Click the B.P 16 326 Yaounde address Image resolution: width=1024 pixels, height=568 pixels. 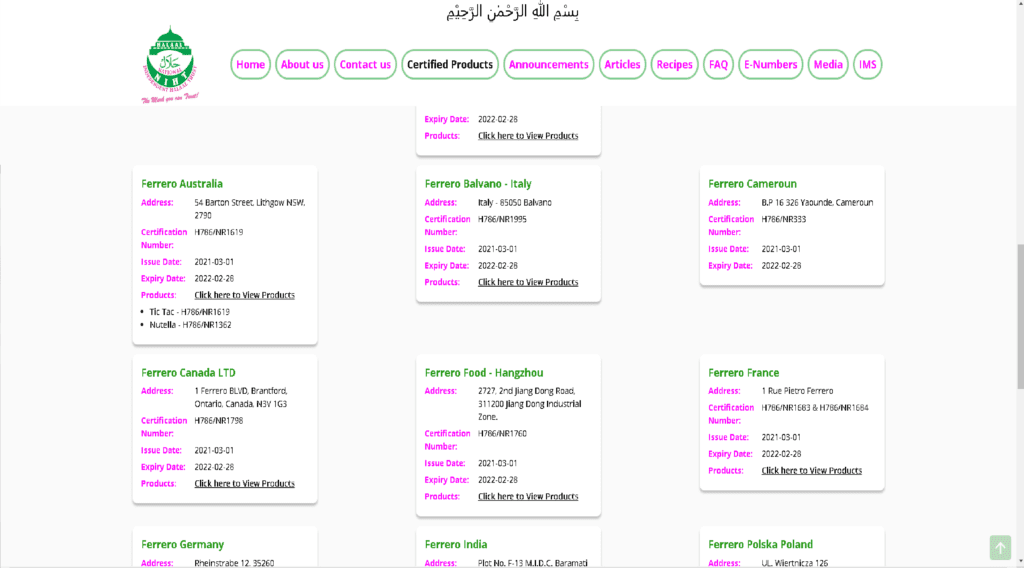pyautogui.click(x=817, y=202)
